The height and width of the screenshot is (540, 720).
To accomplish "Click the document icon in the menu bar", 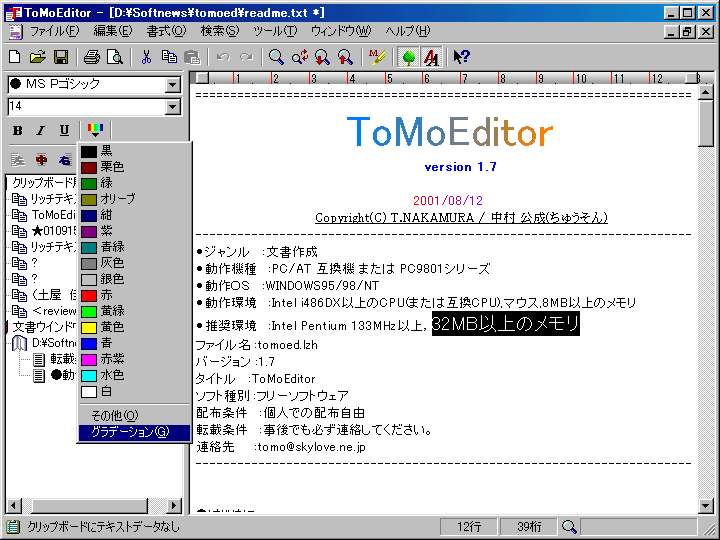I will tap(16, 31).
